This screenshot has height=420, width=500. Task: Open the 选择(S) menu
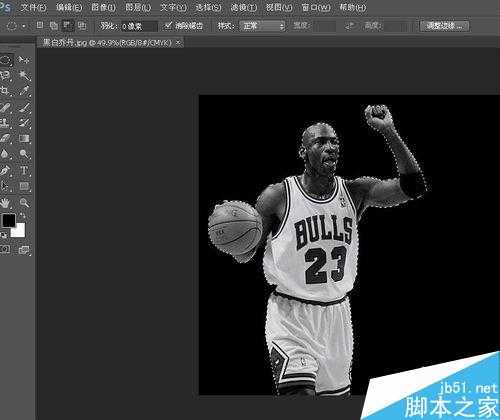(x=208, y=7)
